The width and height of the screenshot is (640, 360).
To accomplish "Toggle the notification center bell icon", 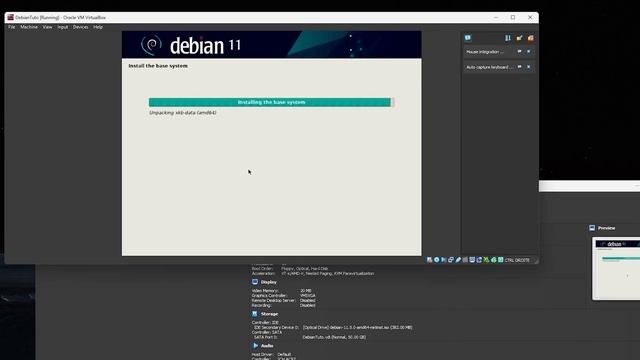I will click(x=468, y=38).
